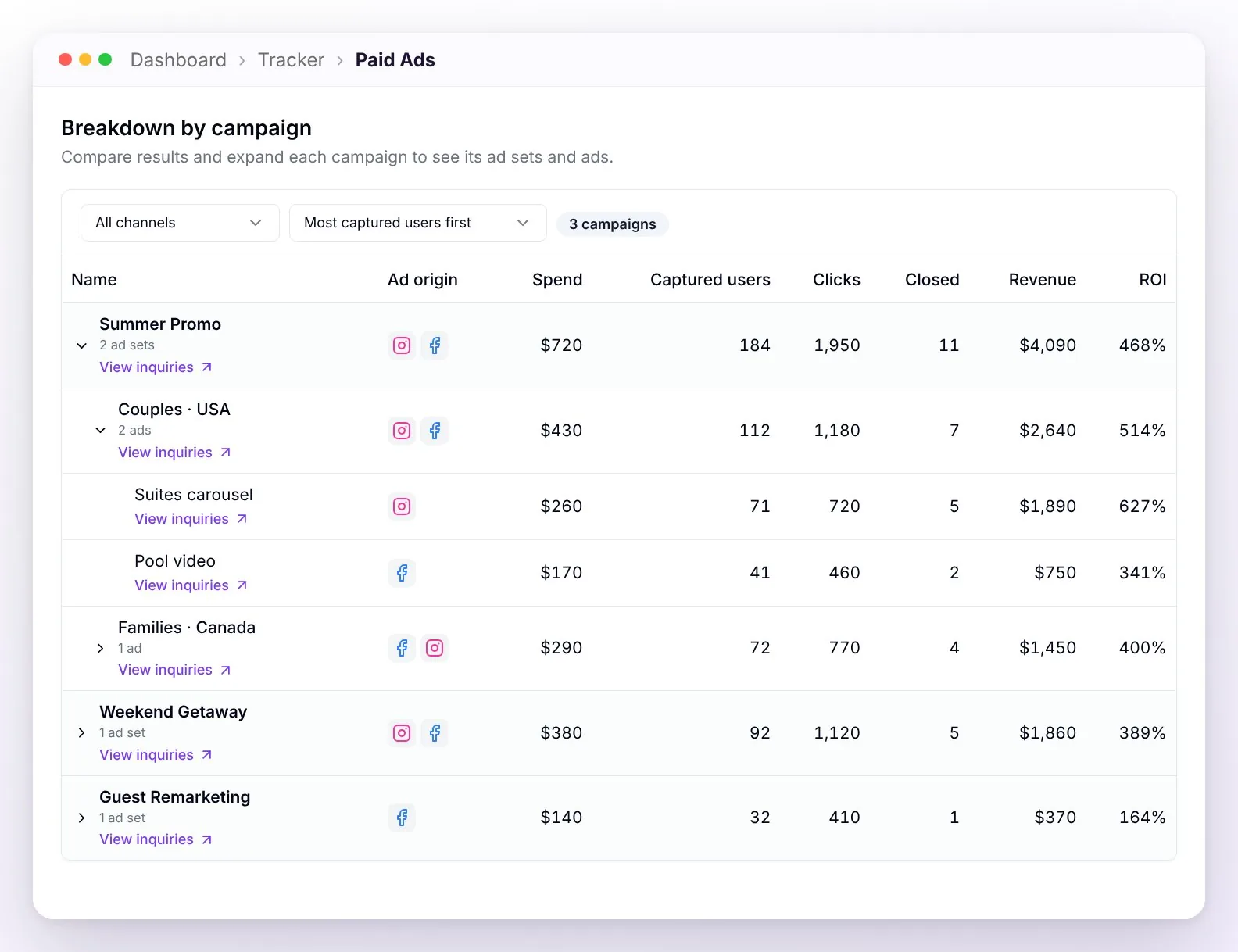Click Summer Promo revenue $4,090

[x=1047, y=345]
